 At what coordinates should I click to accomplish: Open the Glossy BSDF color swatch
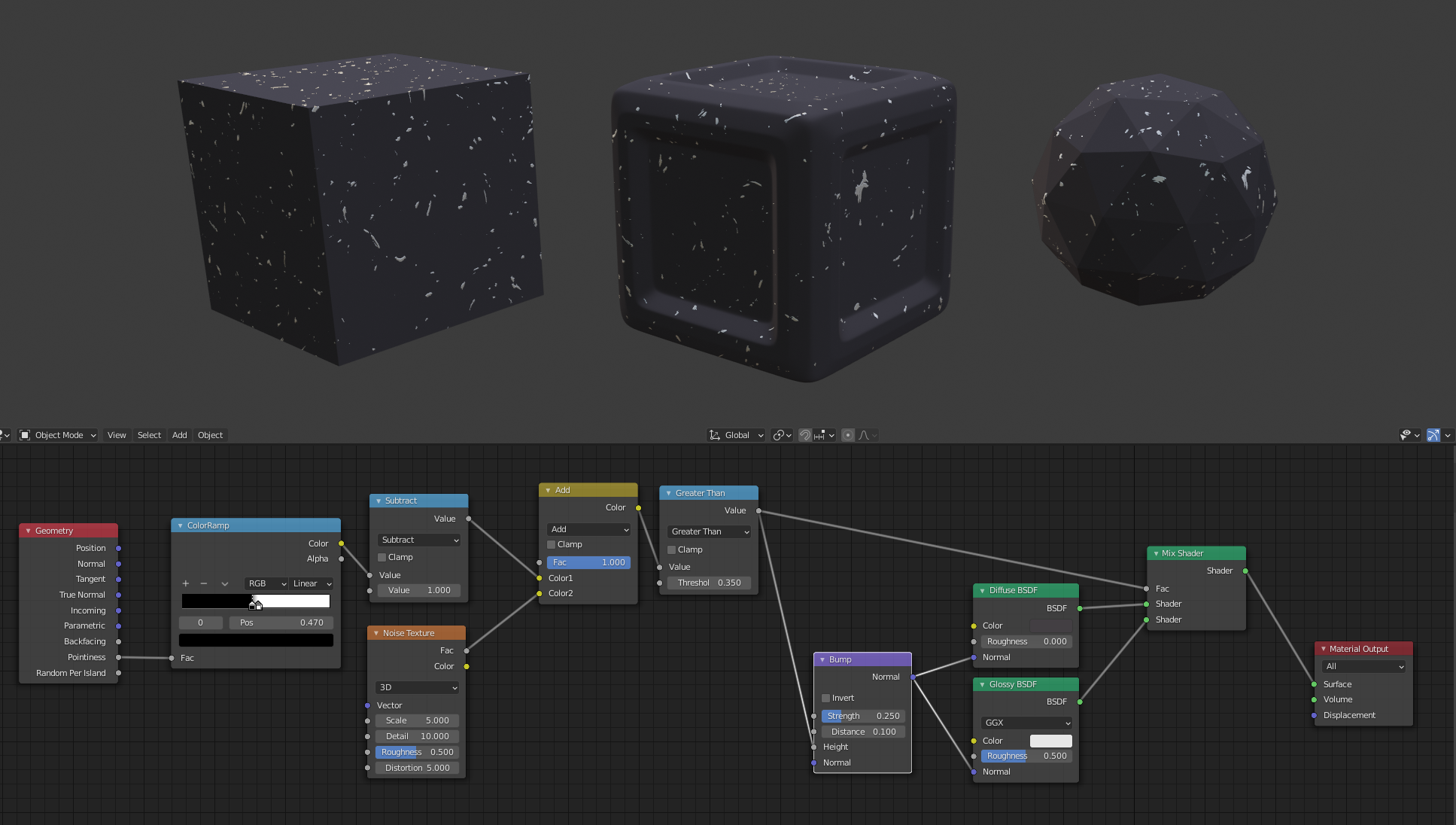(1050, 741)
